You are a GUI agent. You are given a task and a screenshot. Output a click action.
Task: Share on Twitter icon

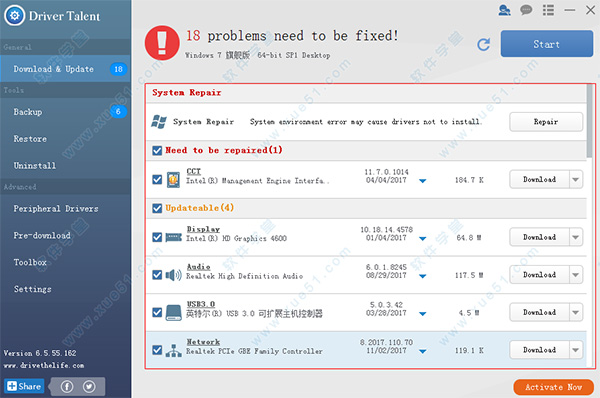click(x=89, y=387)
